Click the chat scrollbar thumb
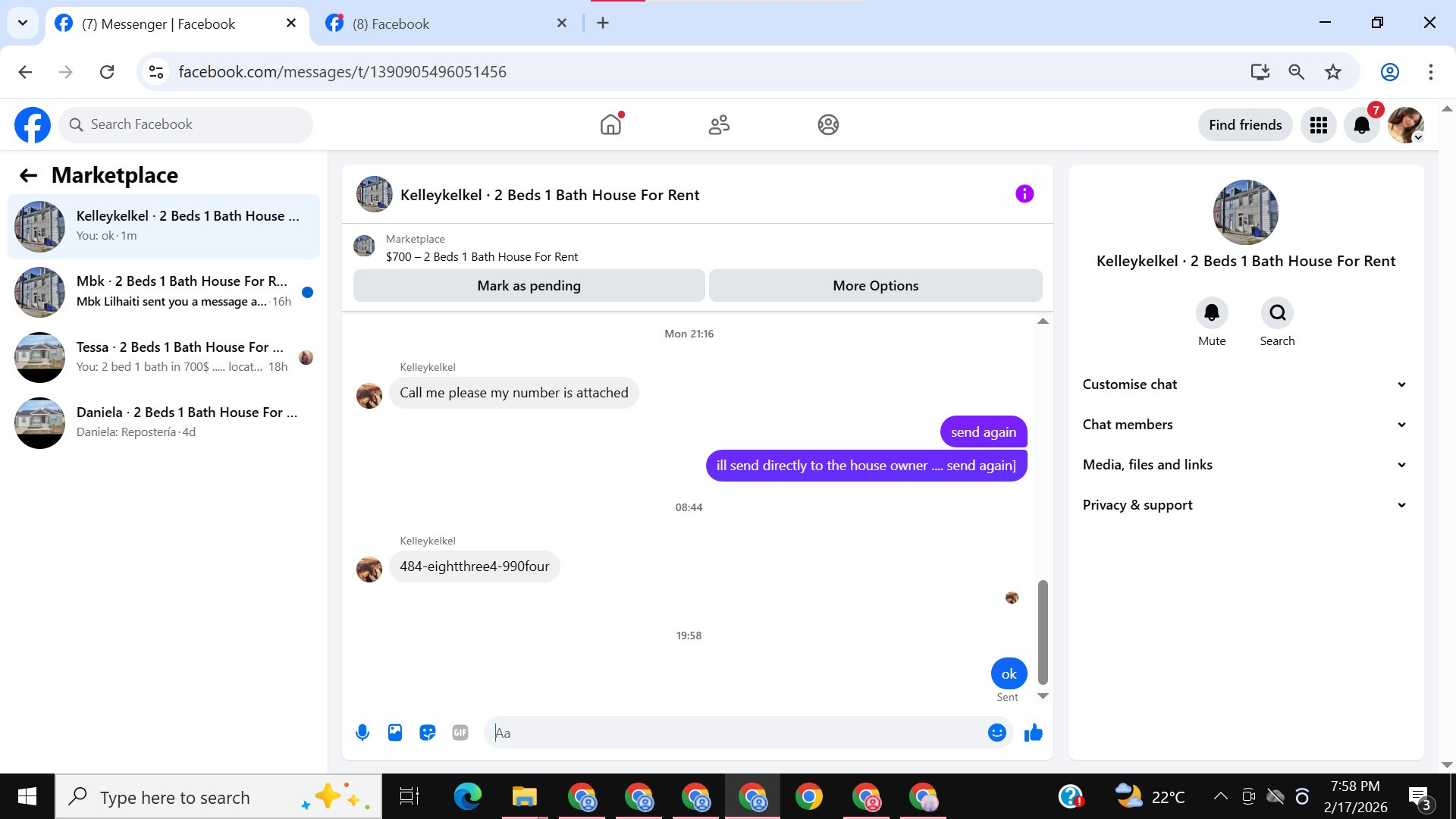Viewport: 1456px width, 819px height. click(1043, 631)
